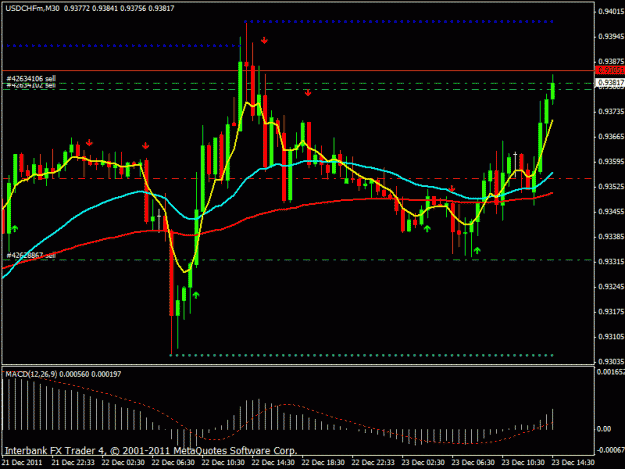This screenshot has width=625, height=469.
Task: Click the 0.93665 price axis label
Action: tap(611, 137)
